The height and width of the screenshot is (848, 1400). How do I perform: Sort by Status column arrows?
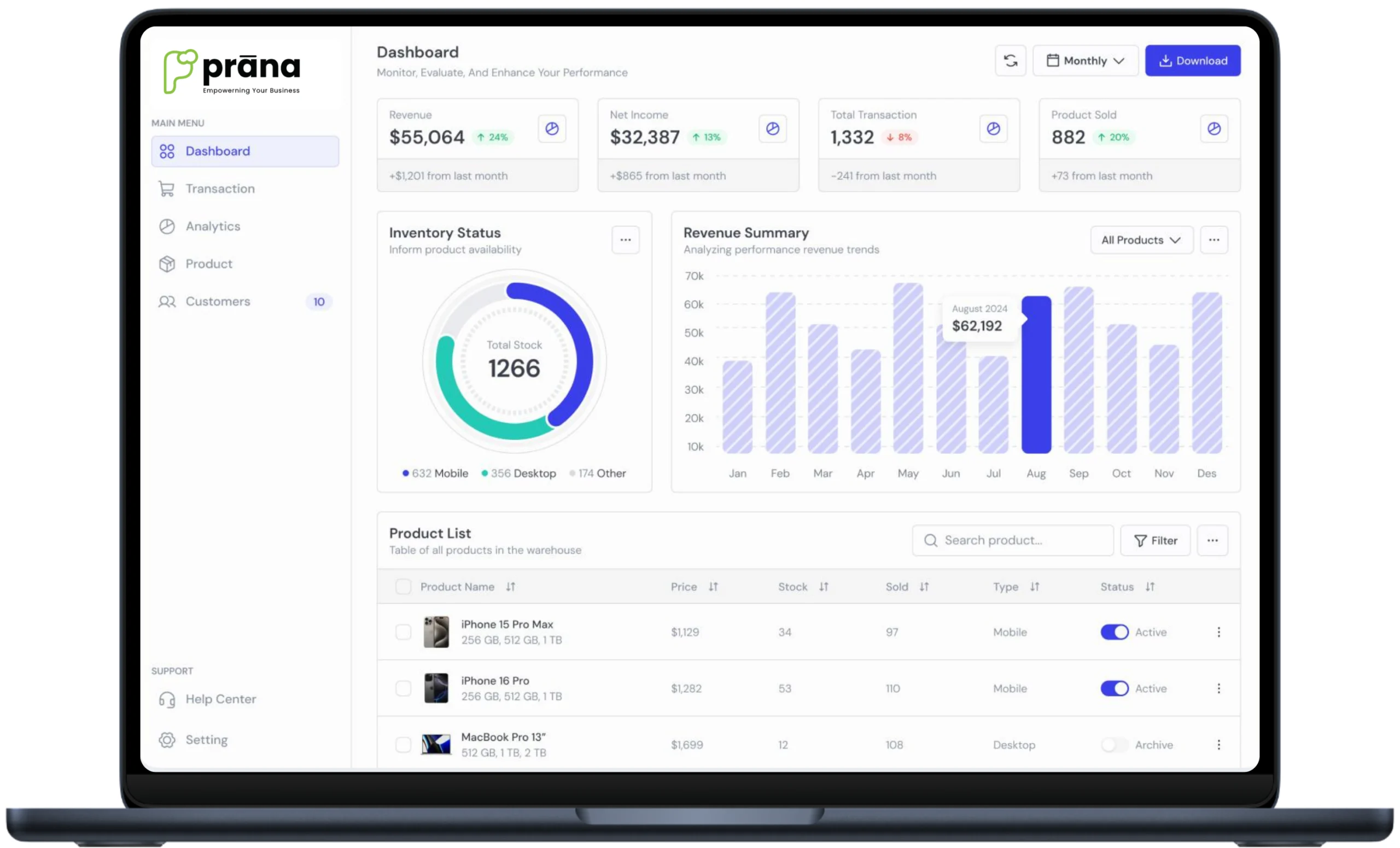pyautogui.click(x=1150, y=587)
